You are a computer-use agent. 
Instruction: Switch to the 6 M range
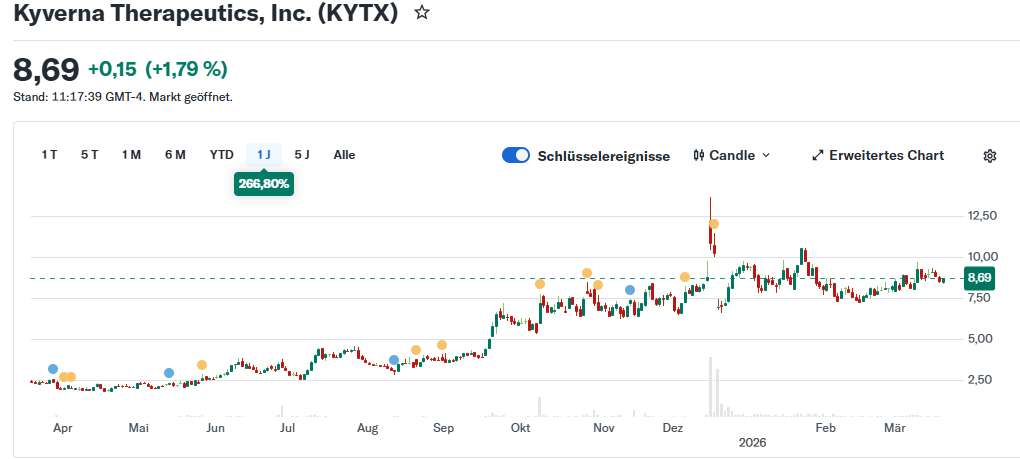(175, 155)
